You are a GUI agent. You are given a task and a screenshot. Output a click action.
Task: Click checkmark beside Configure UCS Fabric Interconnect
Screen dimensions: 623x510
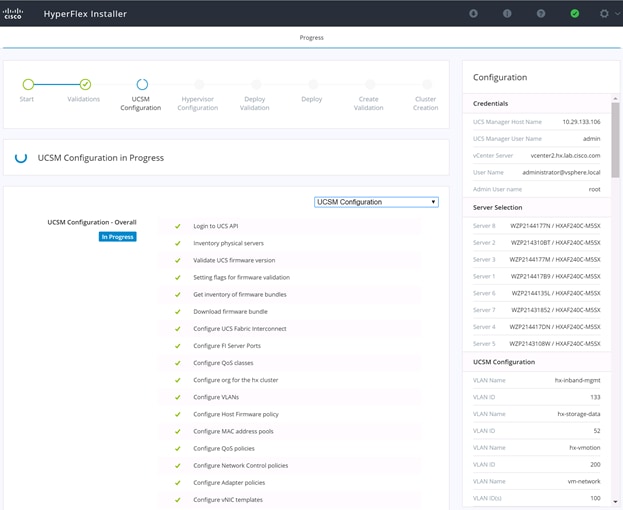click(x=178, y=328)
